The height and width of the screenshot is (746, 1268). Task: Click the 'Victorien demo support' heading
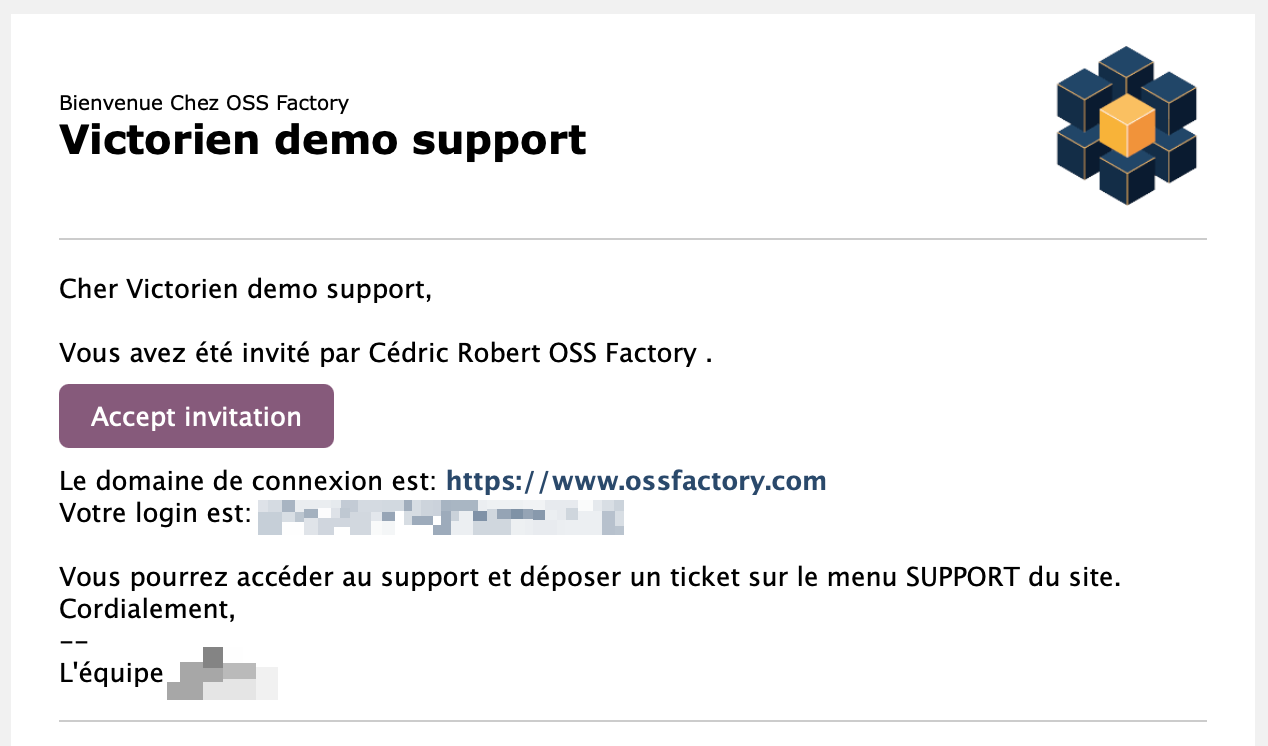(x=323, y=139)
